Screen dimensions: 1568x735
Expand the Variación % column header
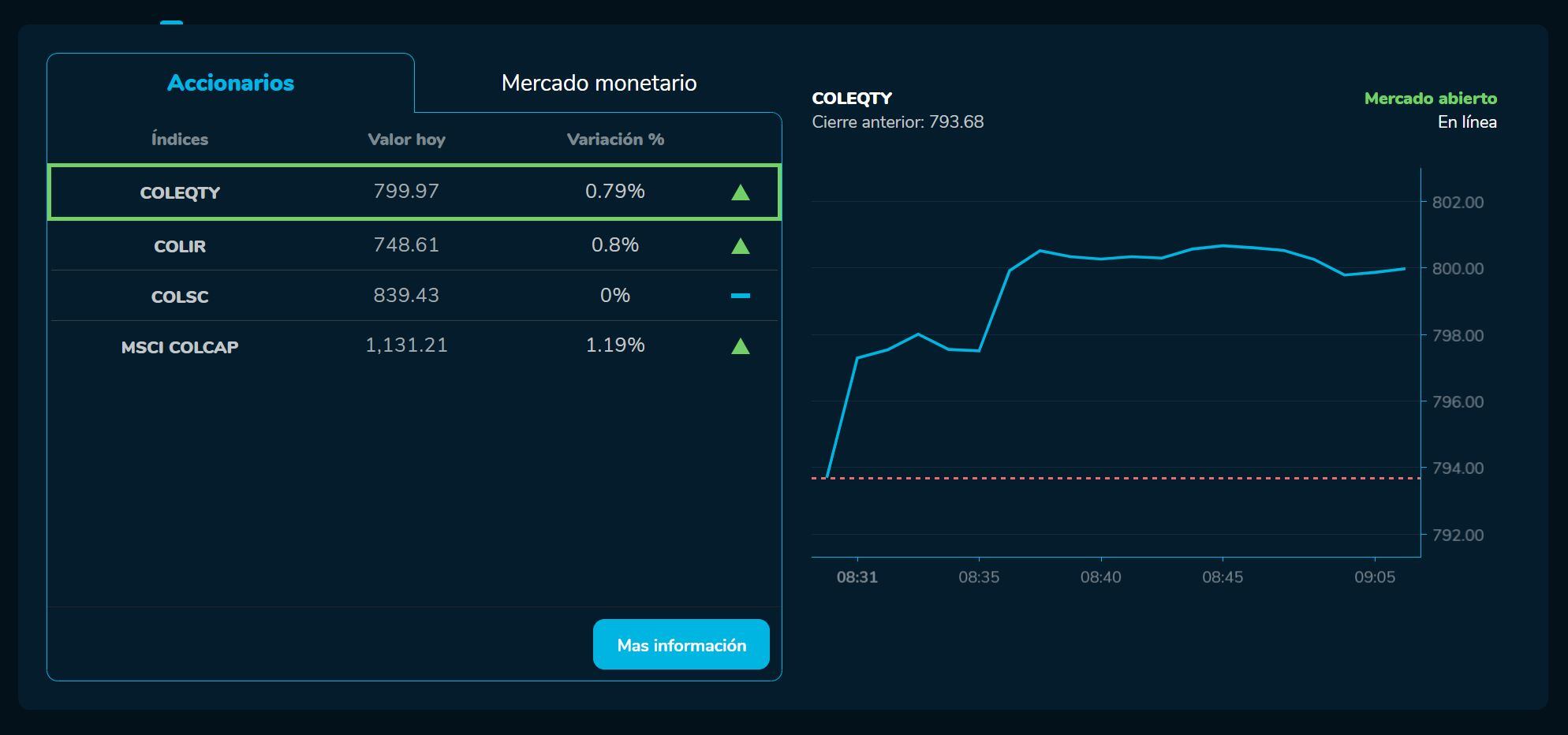click(x=615, y=140)
